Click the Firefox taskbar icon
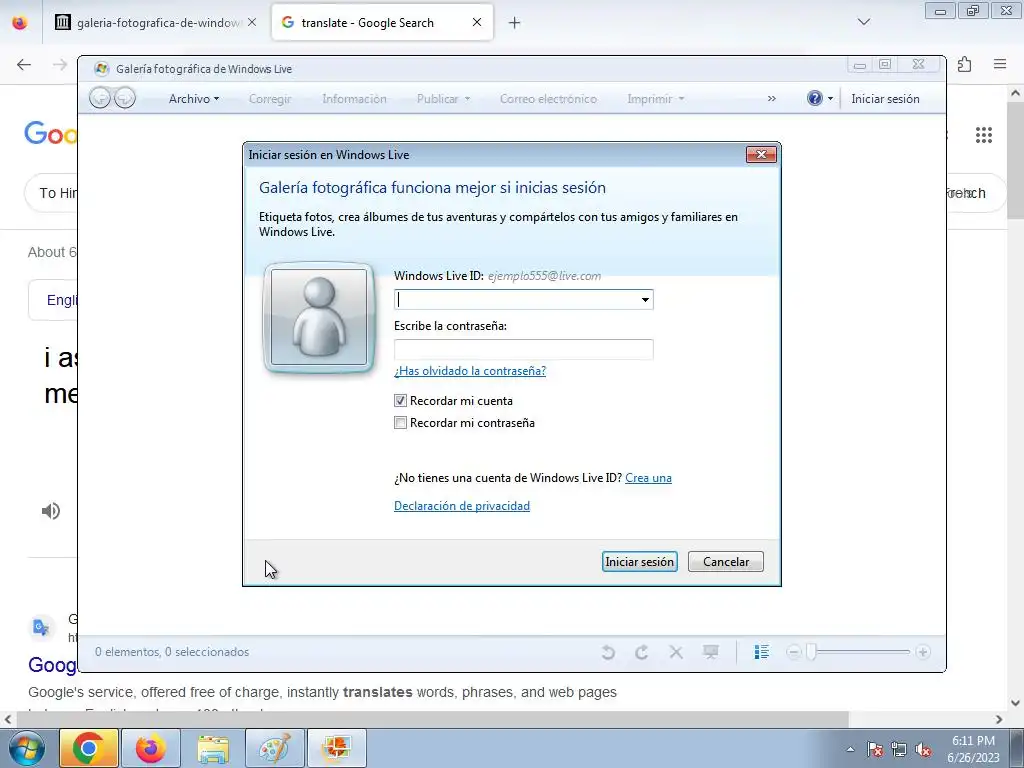 click(x=151, y=748)
